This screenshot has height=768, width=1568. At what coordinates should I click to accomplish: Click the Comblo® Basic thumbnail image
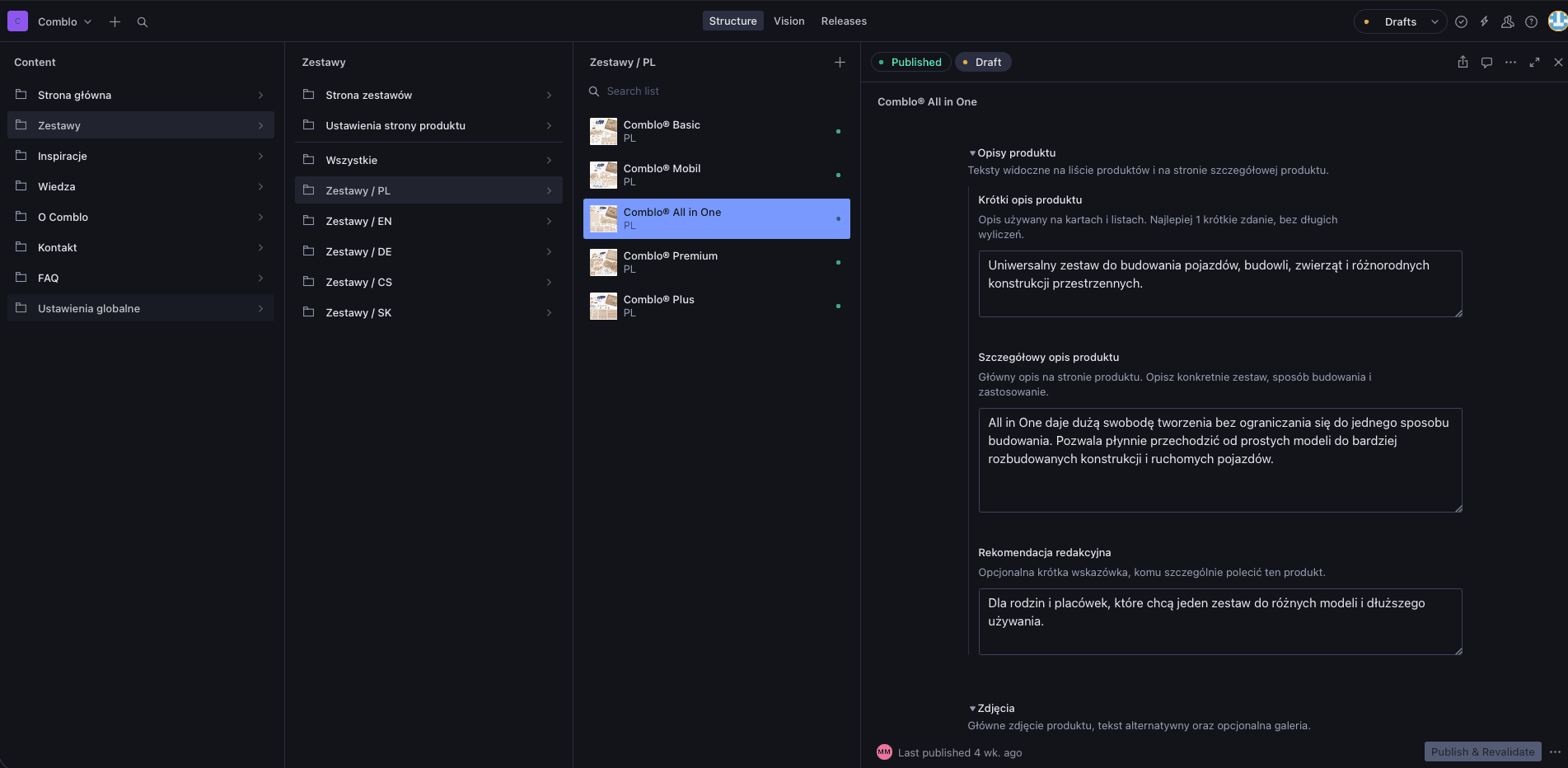click(x=603, y=131)
